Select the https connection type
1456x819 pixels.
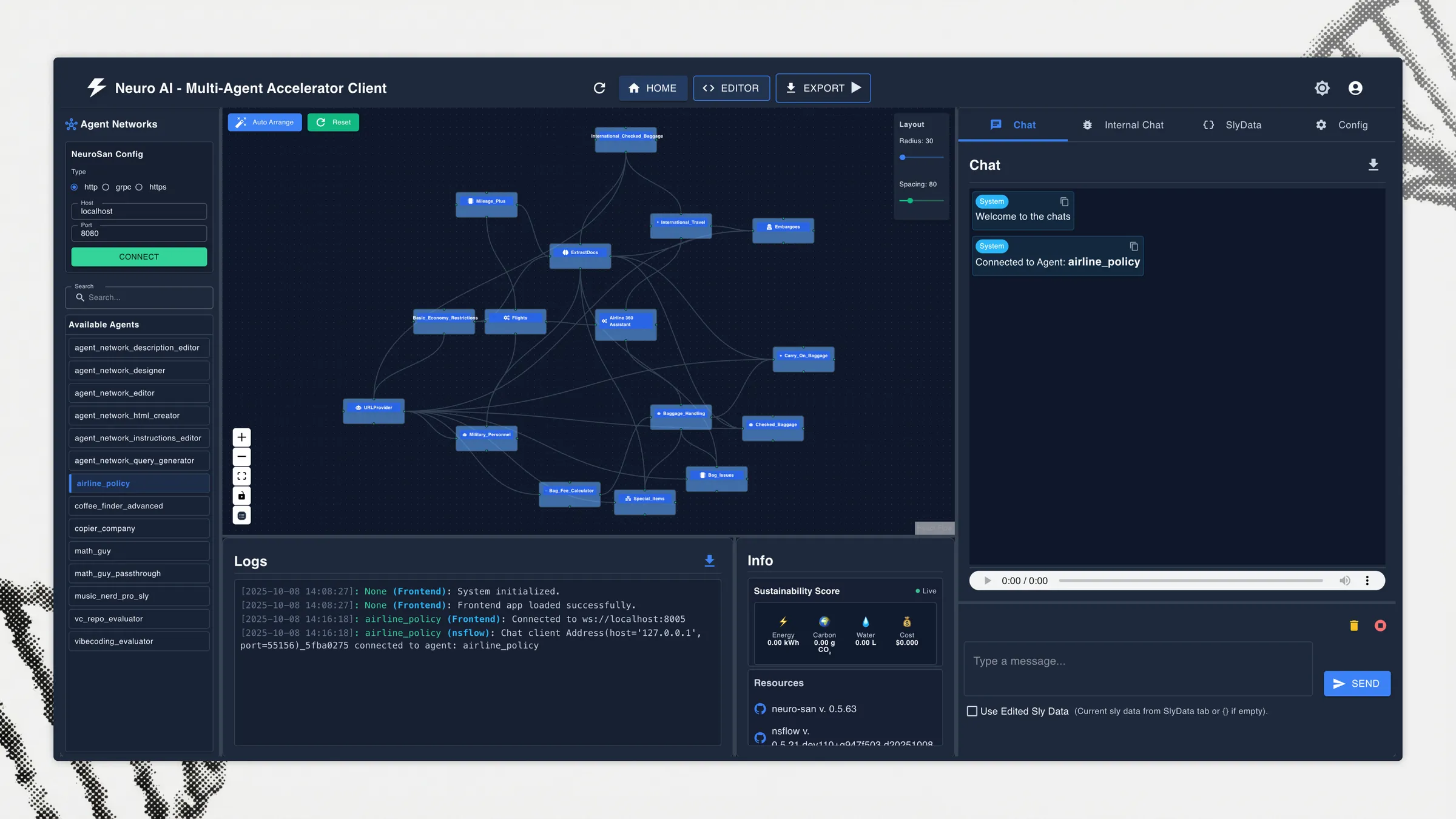[139, 187]
